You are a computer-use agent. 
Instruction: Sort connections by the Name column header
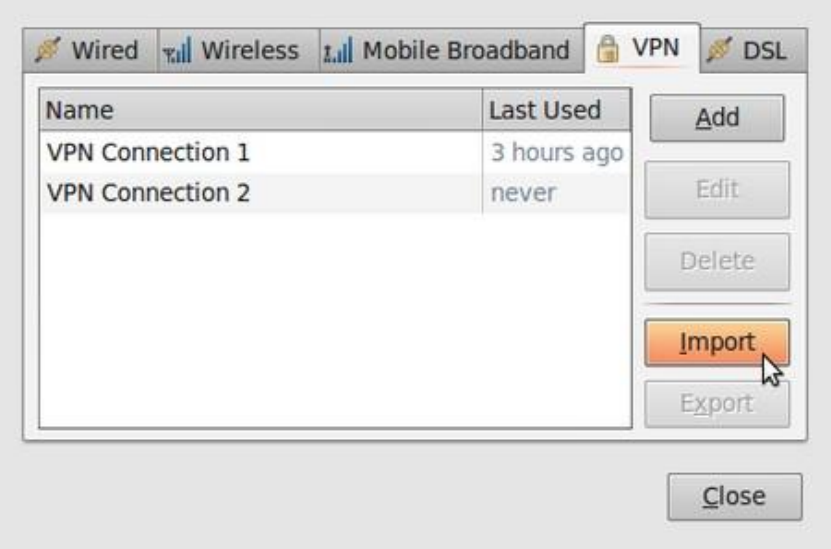click(x=260, y=111)
